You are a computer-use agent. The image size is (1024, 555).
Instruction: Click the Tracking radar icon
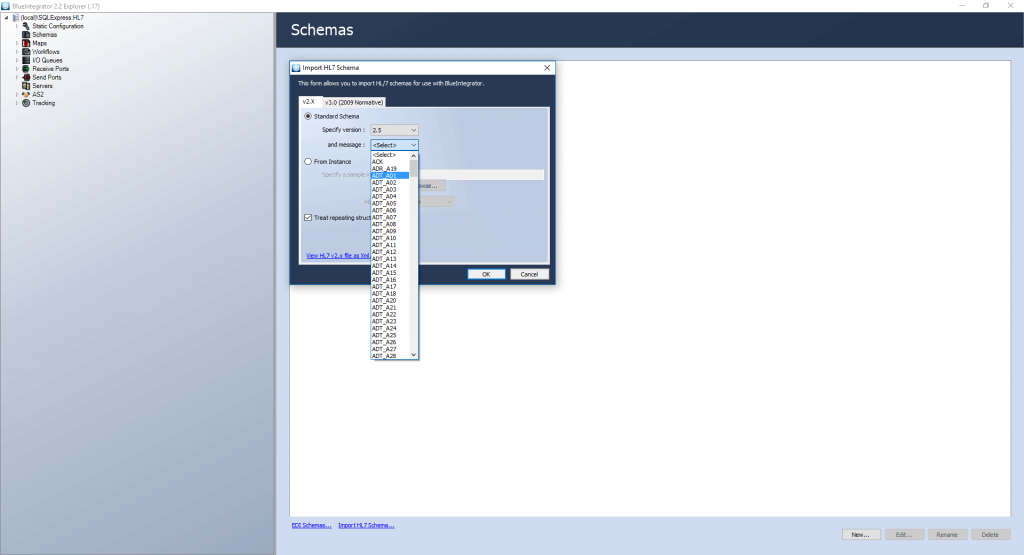point(26,103)
